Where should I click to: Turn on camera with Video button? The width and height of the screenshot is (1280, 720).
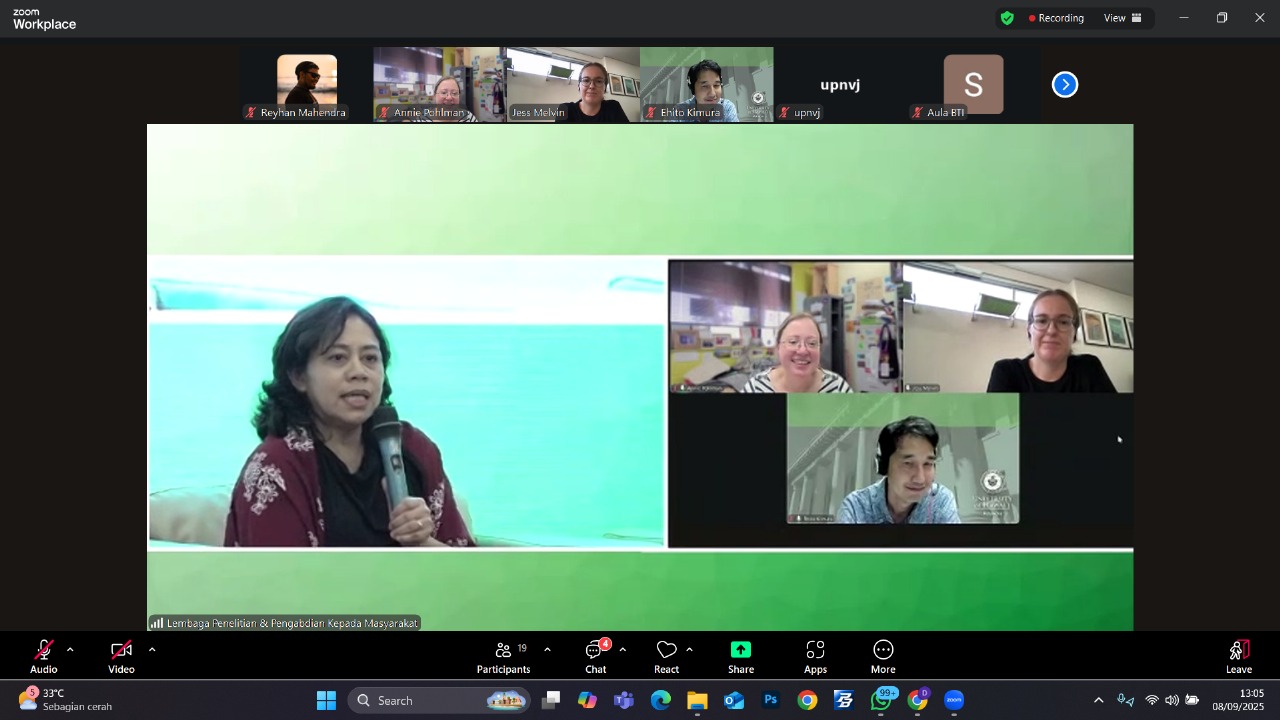[121, 656]
